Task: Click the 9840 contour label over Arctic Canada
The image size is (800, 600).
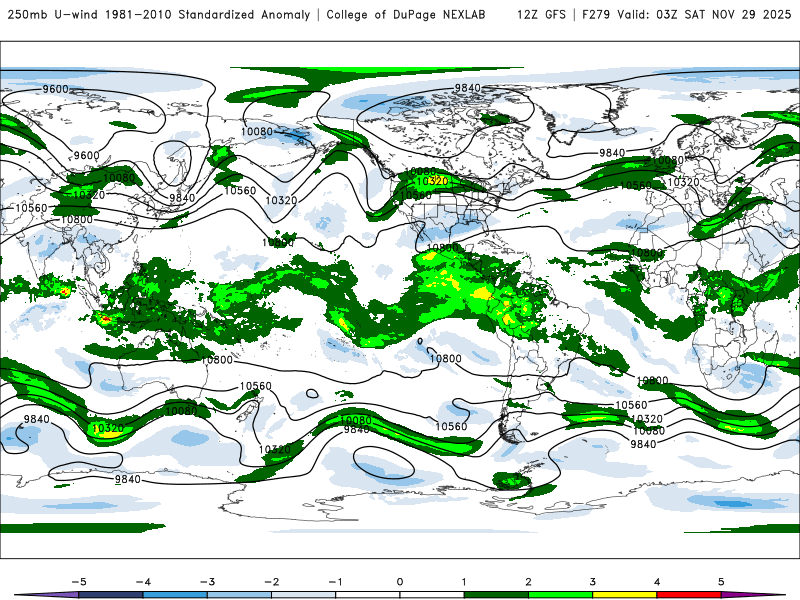Action: pos(467,88)
